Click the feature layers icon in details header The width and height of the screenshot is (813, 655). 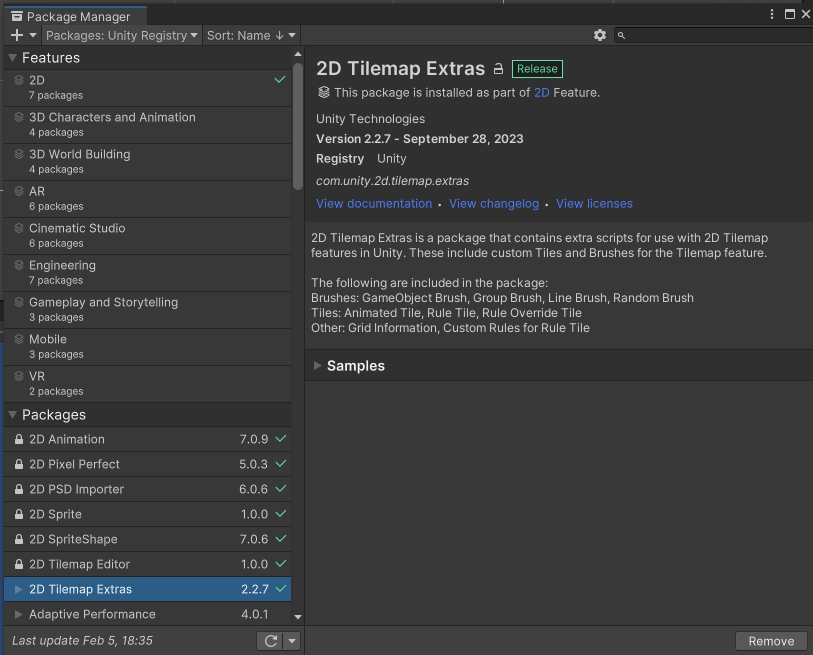(324, 92)
